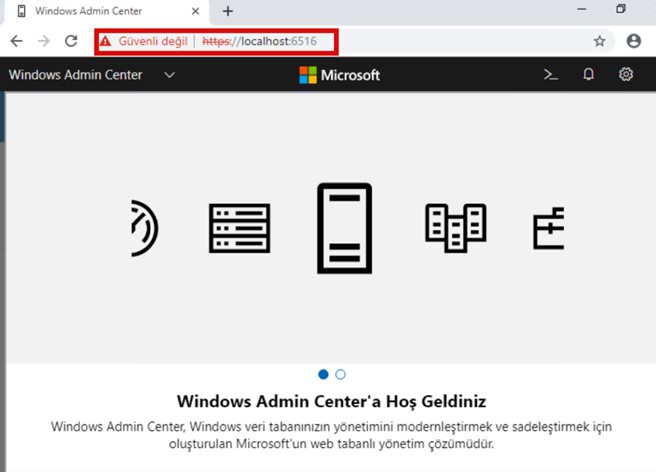The width and height of the screenshot is (656, 472).
Task: Bookmark the page with the star icon
Action: click(600, 41)
